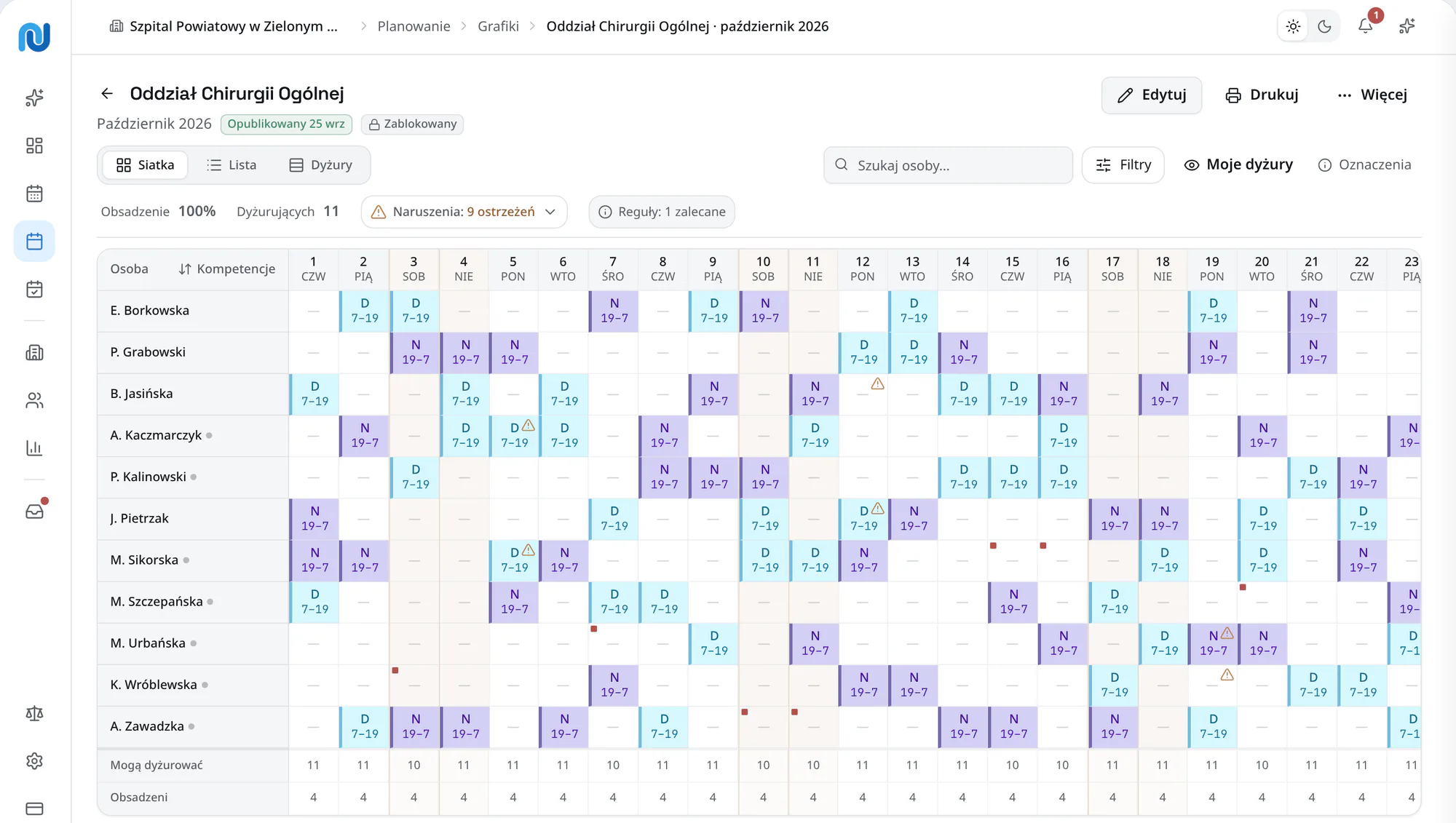This screenshot has height=823, width=1456.
Task: Select the Dyżury view tab
Action: (x=320, y=165)
